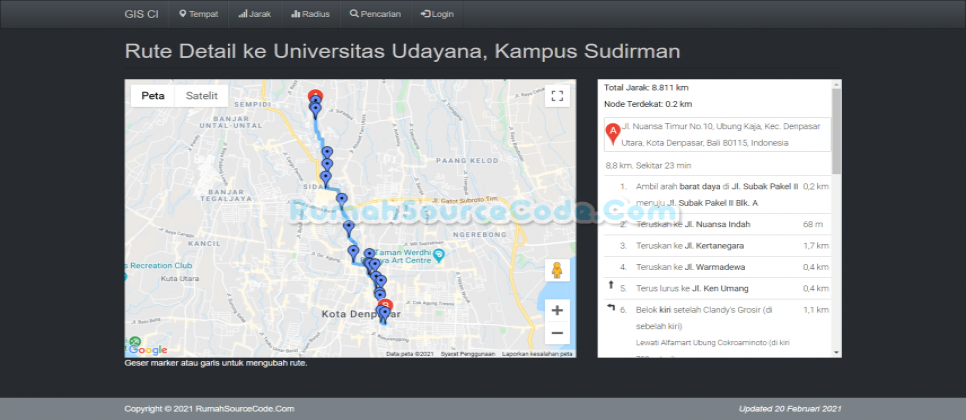Click the Street View pegman icon

click(557, 270)
